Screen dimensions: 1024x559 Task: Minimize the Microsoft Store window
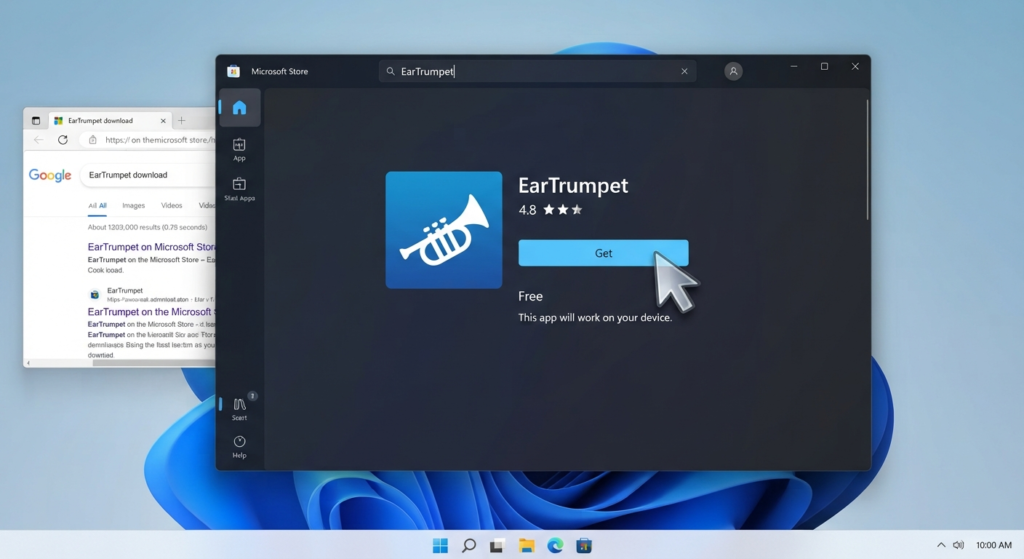coord(794,67)
